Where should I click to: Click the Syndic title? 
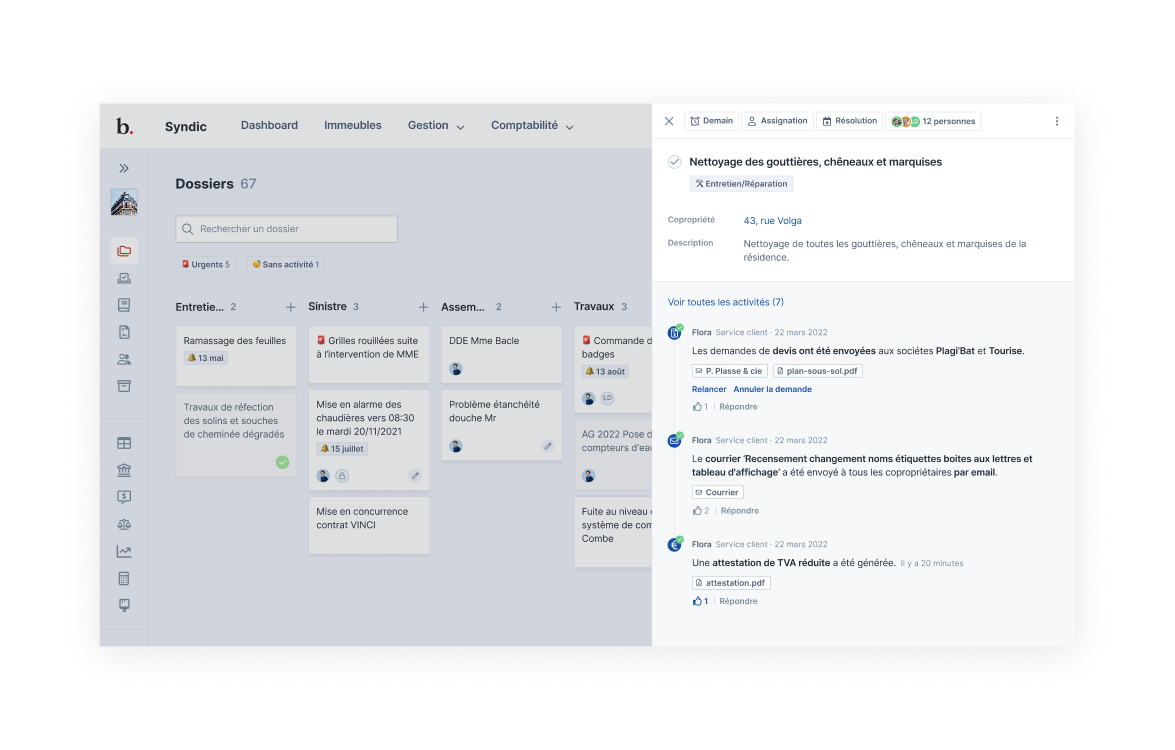[186, 127]
